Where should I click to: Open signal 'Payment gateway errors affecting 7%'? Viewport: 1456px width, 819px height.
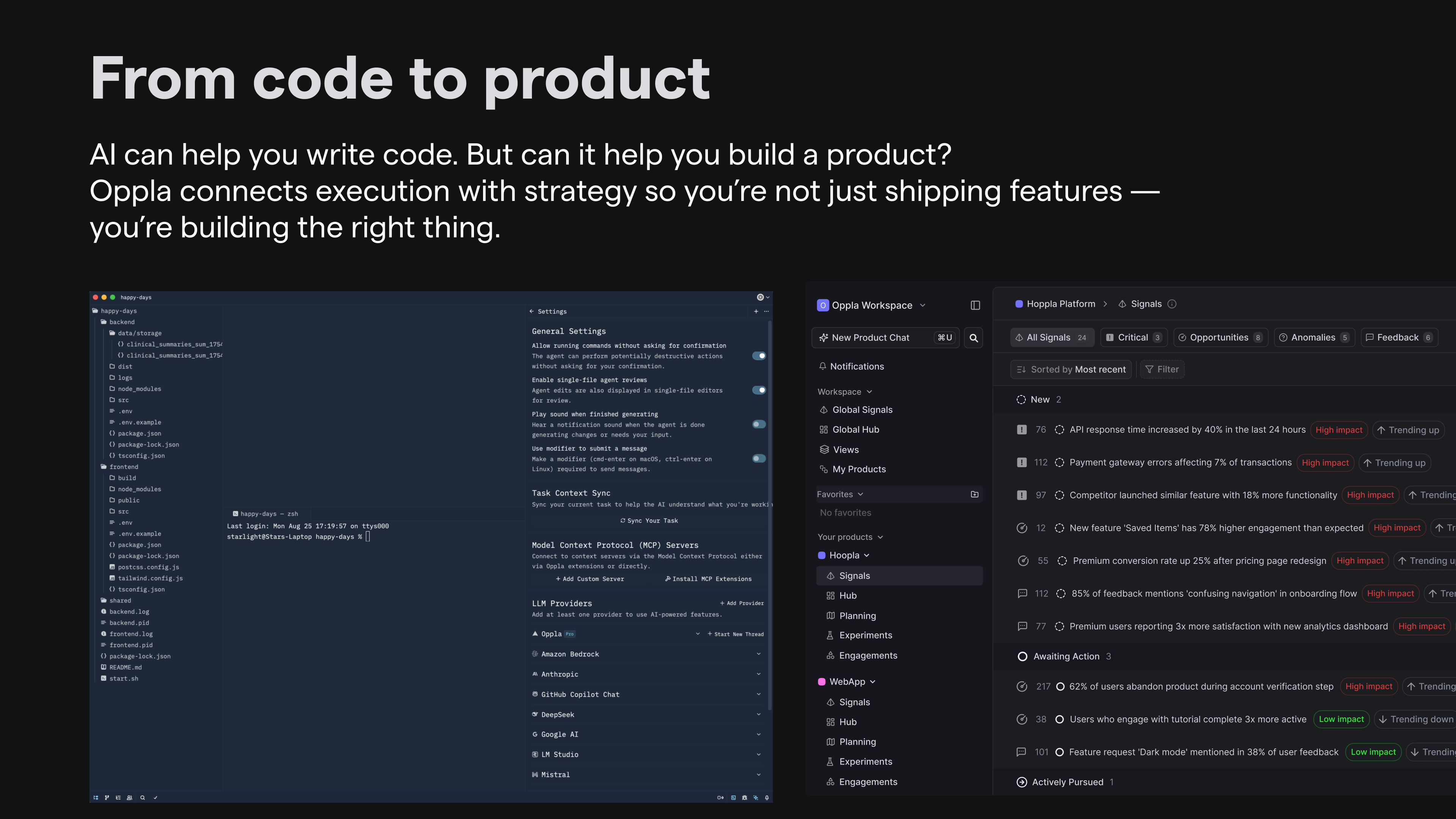click(x=1180, y=462)
